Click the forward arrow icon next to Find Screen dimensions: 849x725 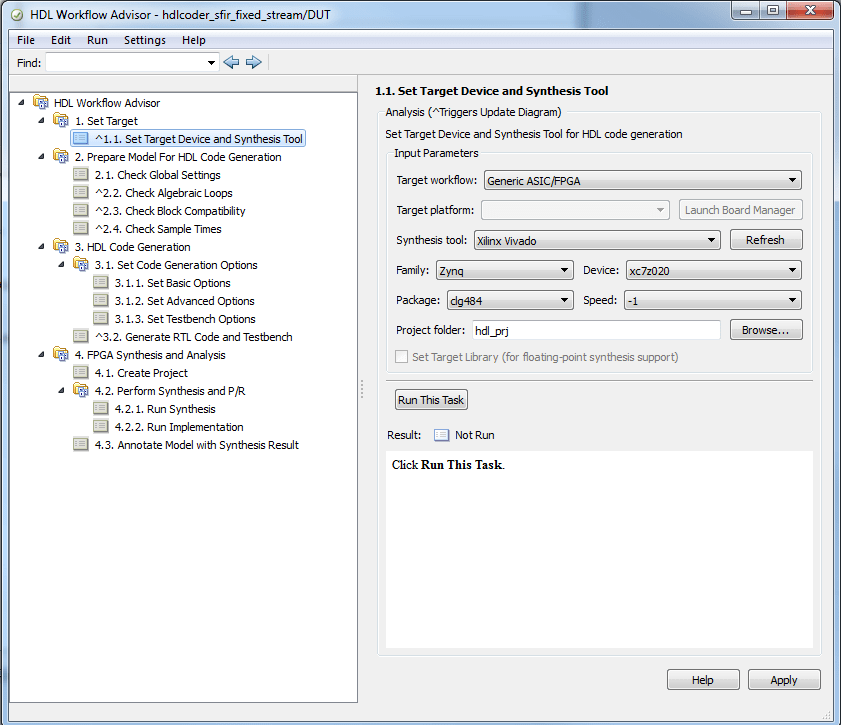tap(253, 62)
